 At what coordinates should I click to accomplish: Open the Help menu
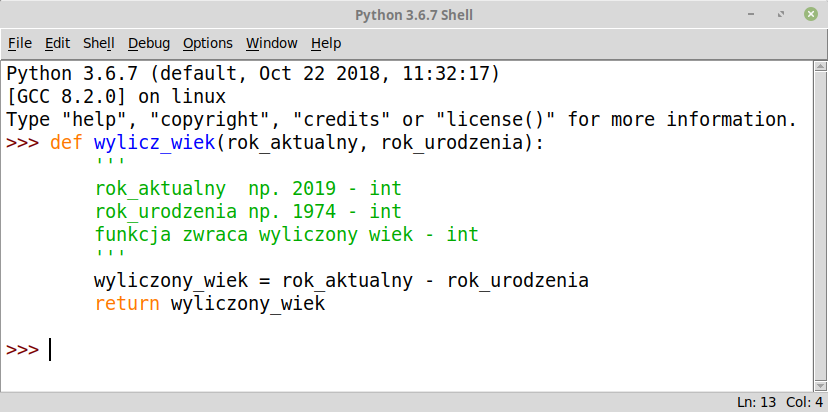click(x=326, y=43)
